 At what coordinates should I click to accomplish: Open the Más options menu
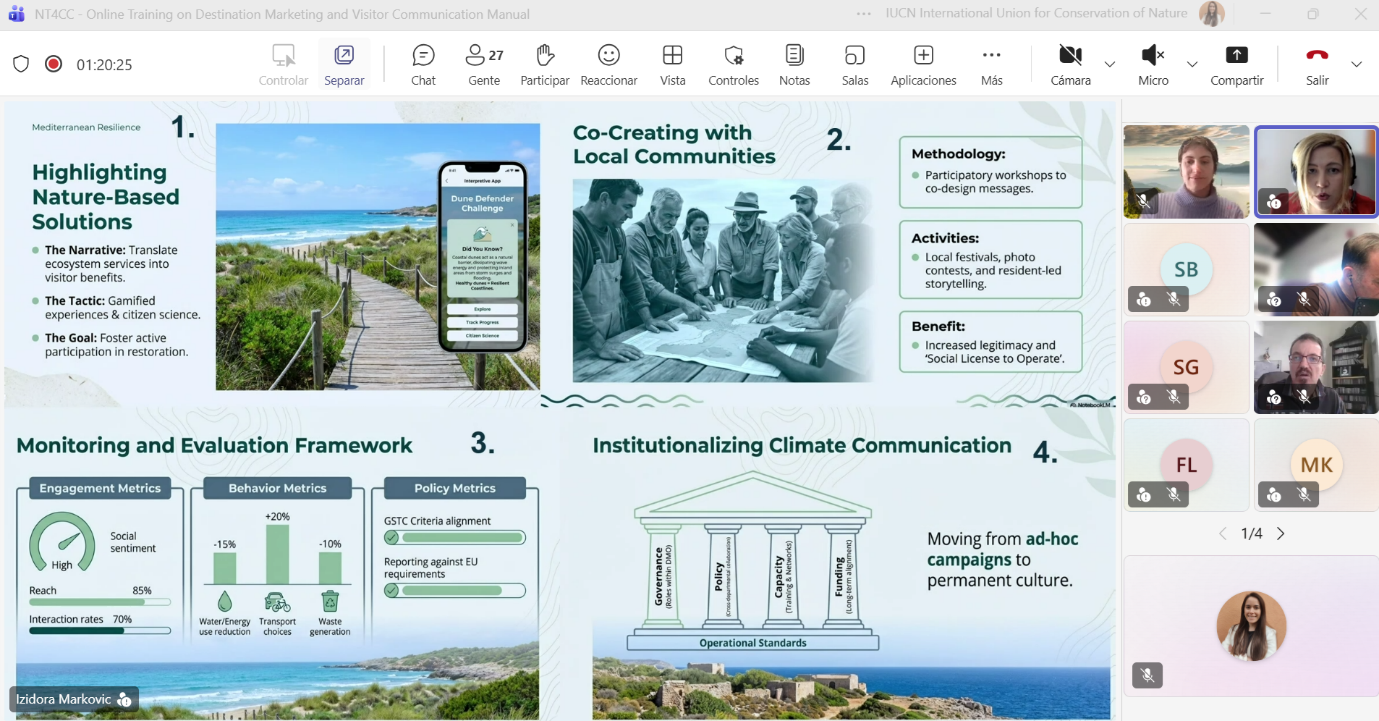[991, 65]
